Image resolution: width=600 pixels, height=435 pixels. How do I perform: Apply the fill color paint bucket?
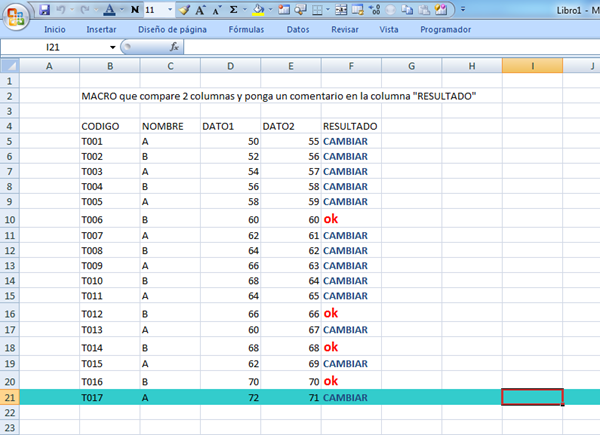pyautogui.click(x=258, y=9)
